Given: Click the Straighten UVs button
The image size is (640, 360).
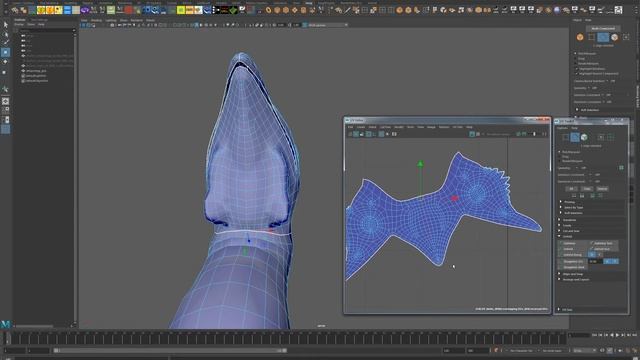Looking at the screenshot, I should [x=573, y=261].
